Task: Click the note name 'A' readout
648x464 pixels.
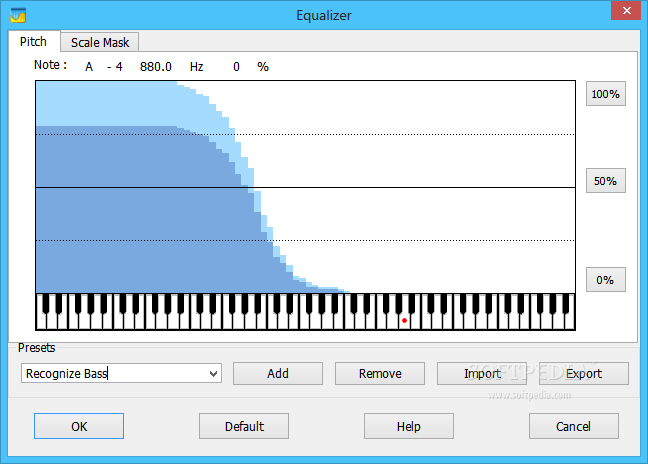Action: [89, 67]
